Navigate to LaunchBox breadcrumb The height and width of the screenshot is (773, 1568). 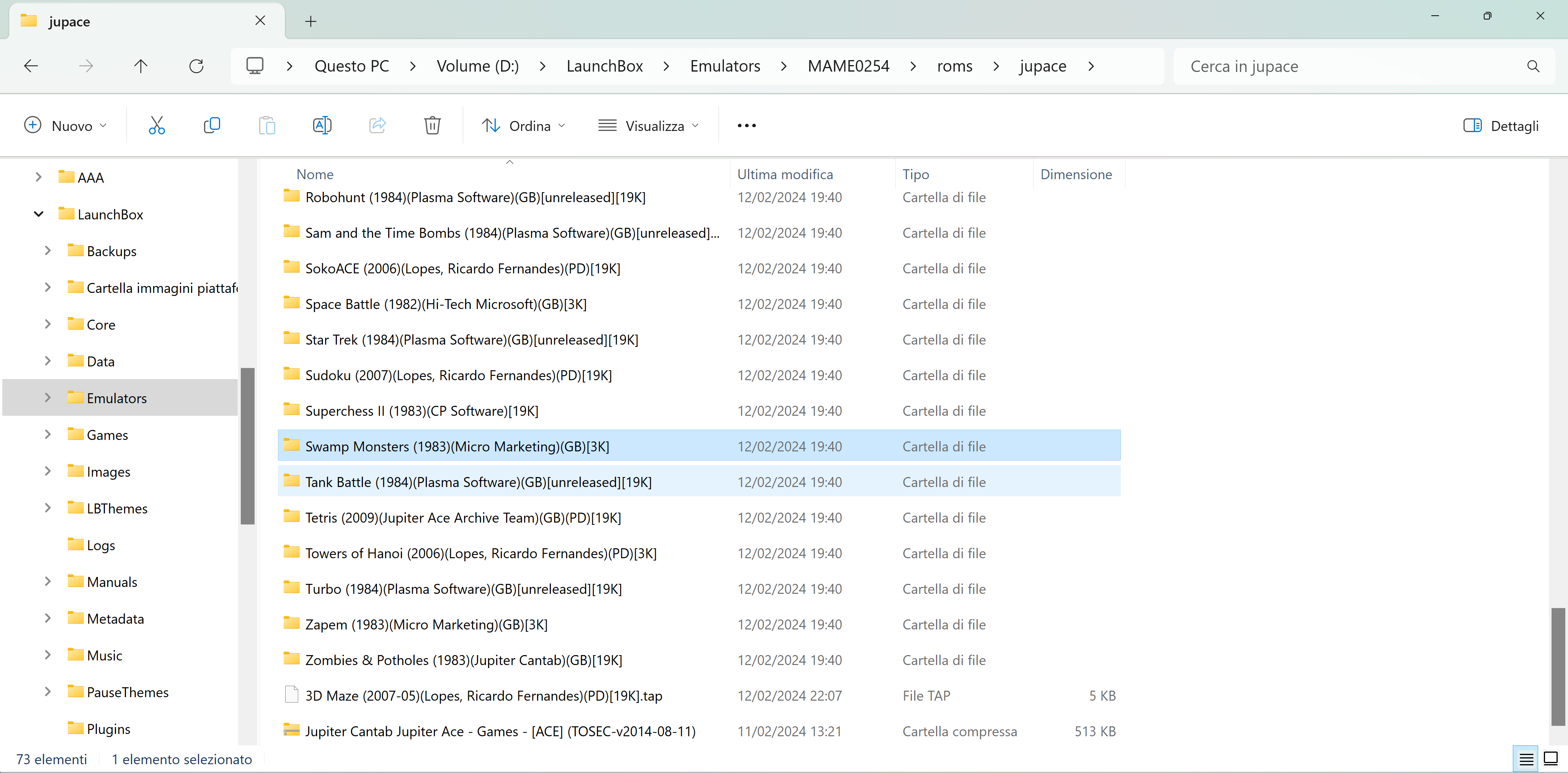point(604,66)
